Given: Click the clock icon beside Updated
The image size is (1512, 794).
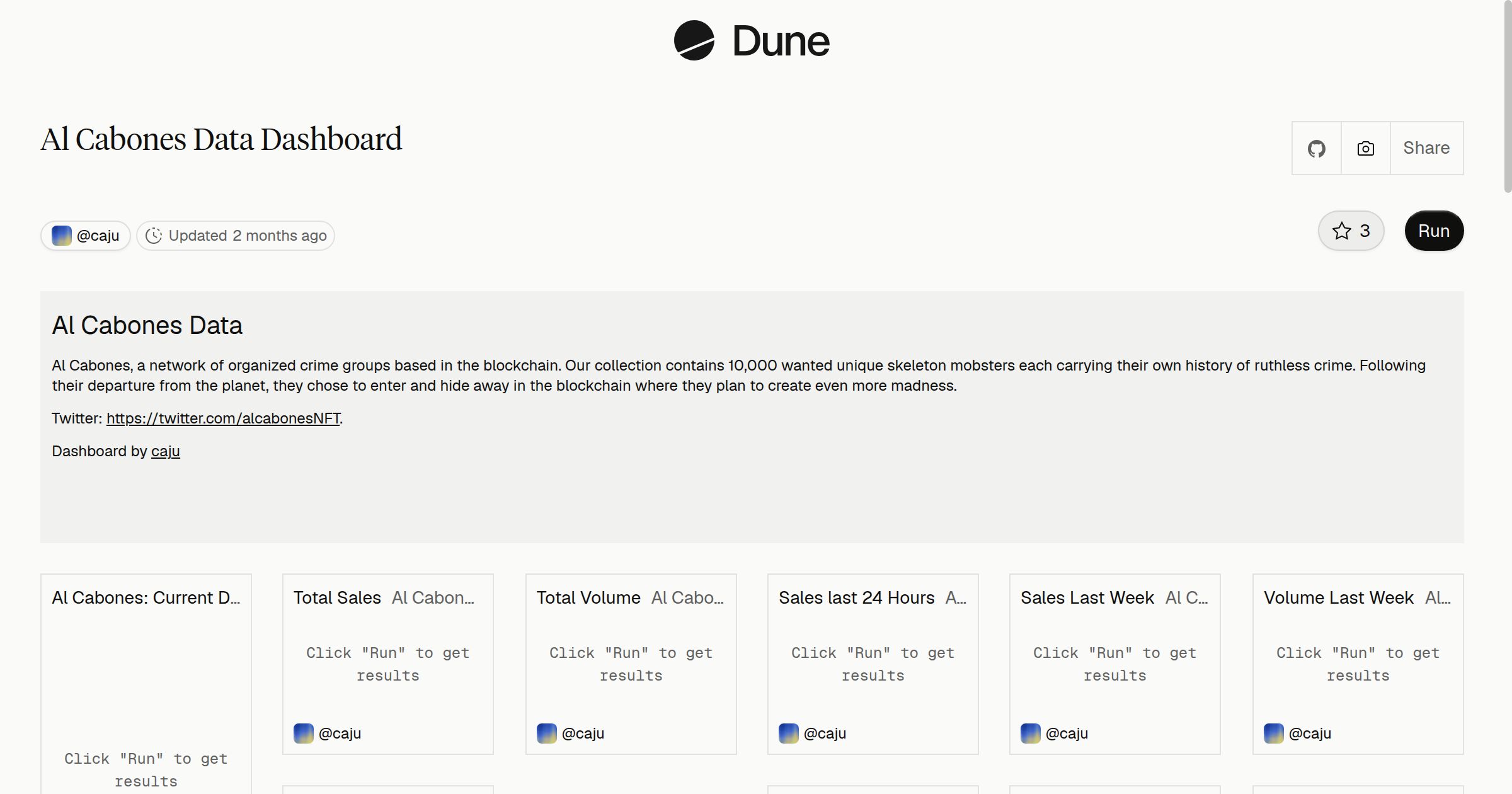Looking at the screenshot, I should click(154, 236).
